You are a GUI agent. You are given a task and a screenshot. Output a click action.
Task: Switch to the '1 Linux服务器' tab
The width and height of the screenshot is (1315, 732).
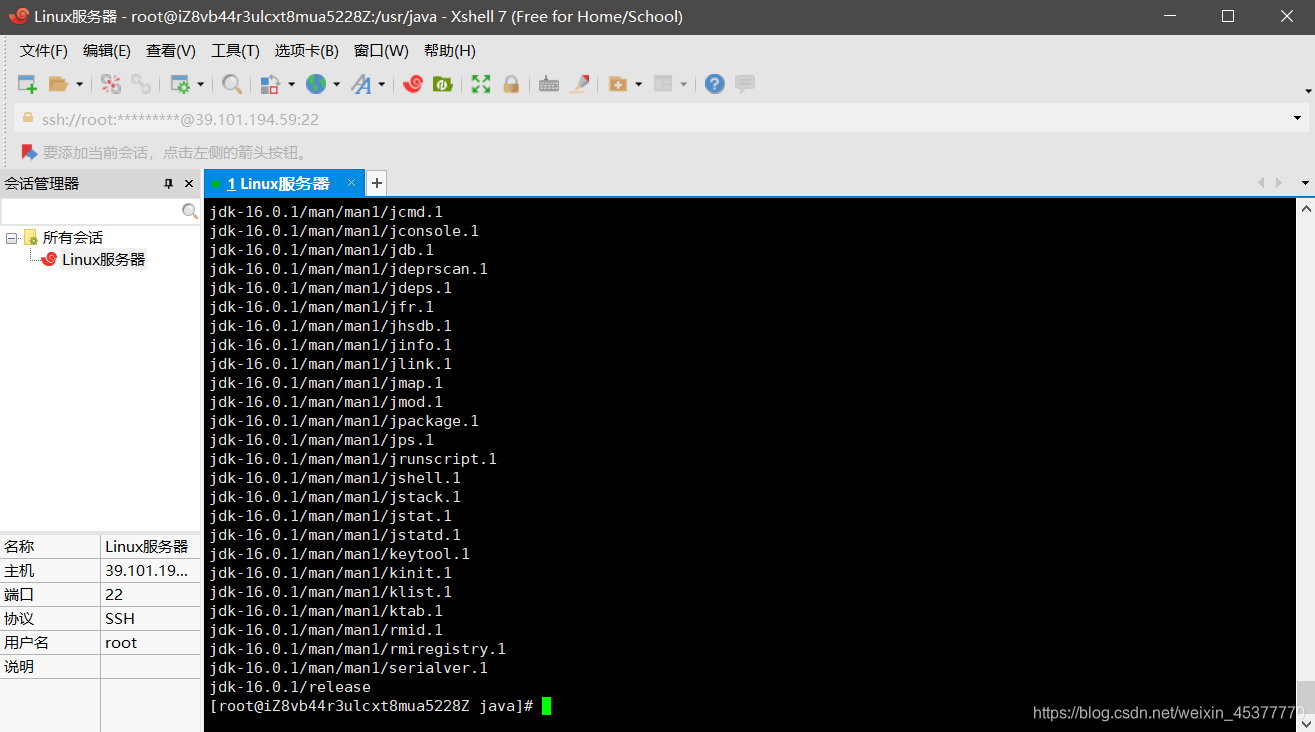point(278,184)
